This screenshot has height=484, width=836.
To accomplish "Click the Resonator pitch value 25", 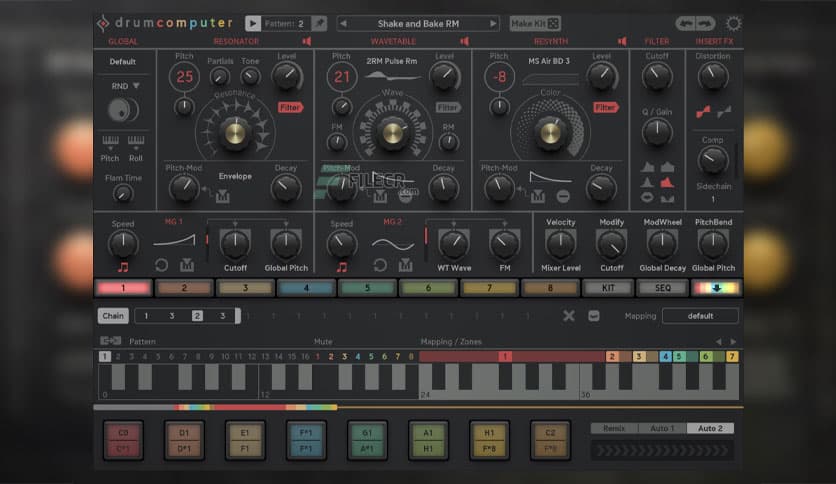I will point(184,77).
